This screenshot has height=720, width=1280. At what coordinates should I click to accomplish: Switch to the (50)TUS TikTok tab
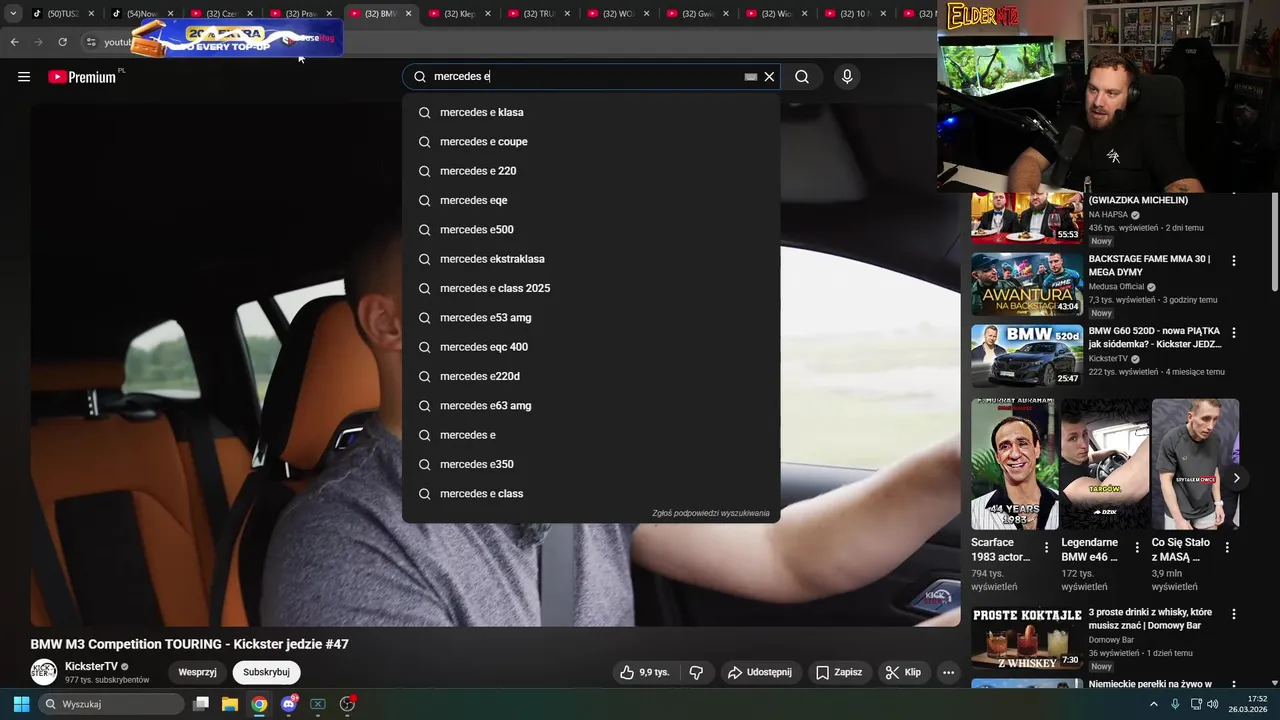pos(62,14)
